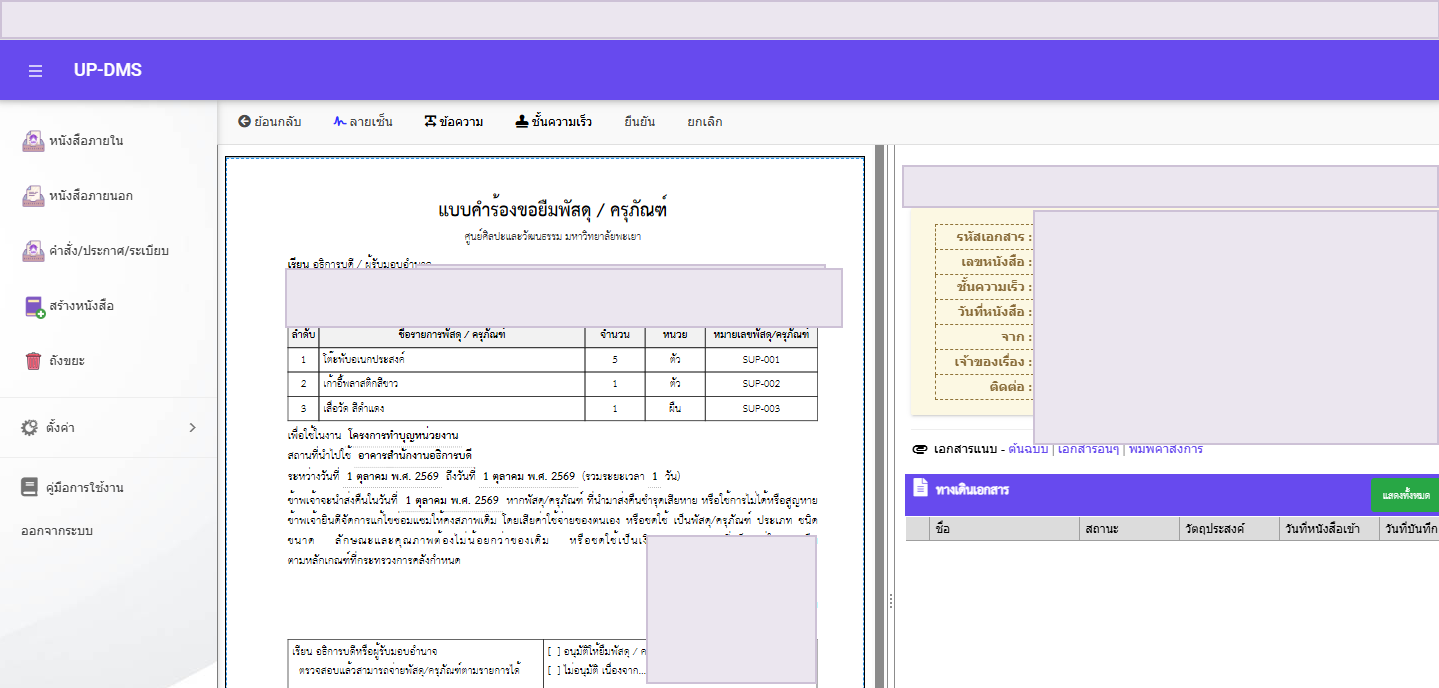
Task: Click the หน่วย table header in document
Action: (675, 335)
